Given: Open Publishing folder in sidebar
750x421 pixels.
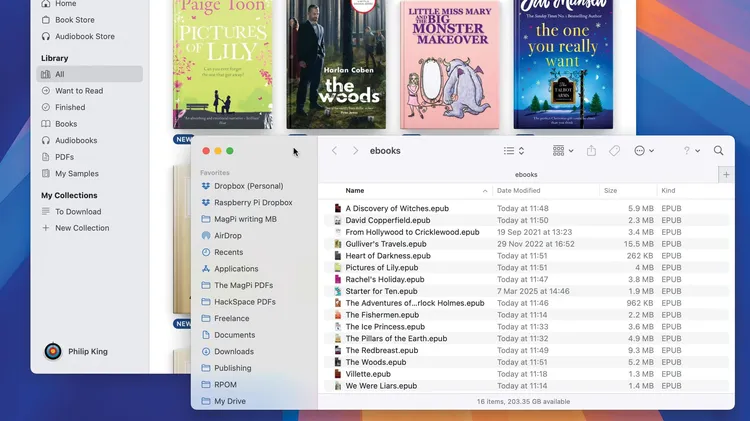Looking at the screenshot, I should (226, 368).
